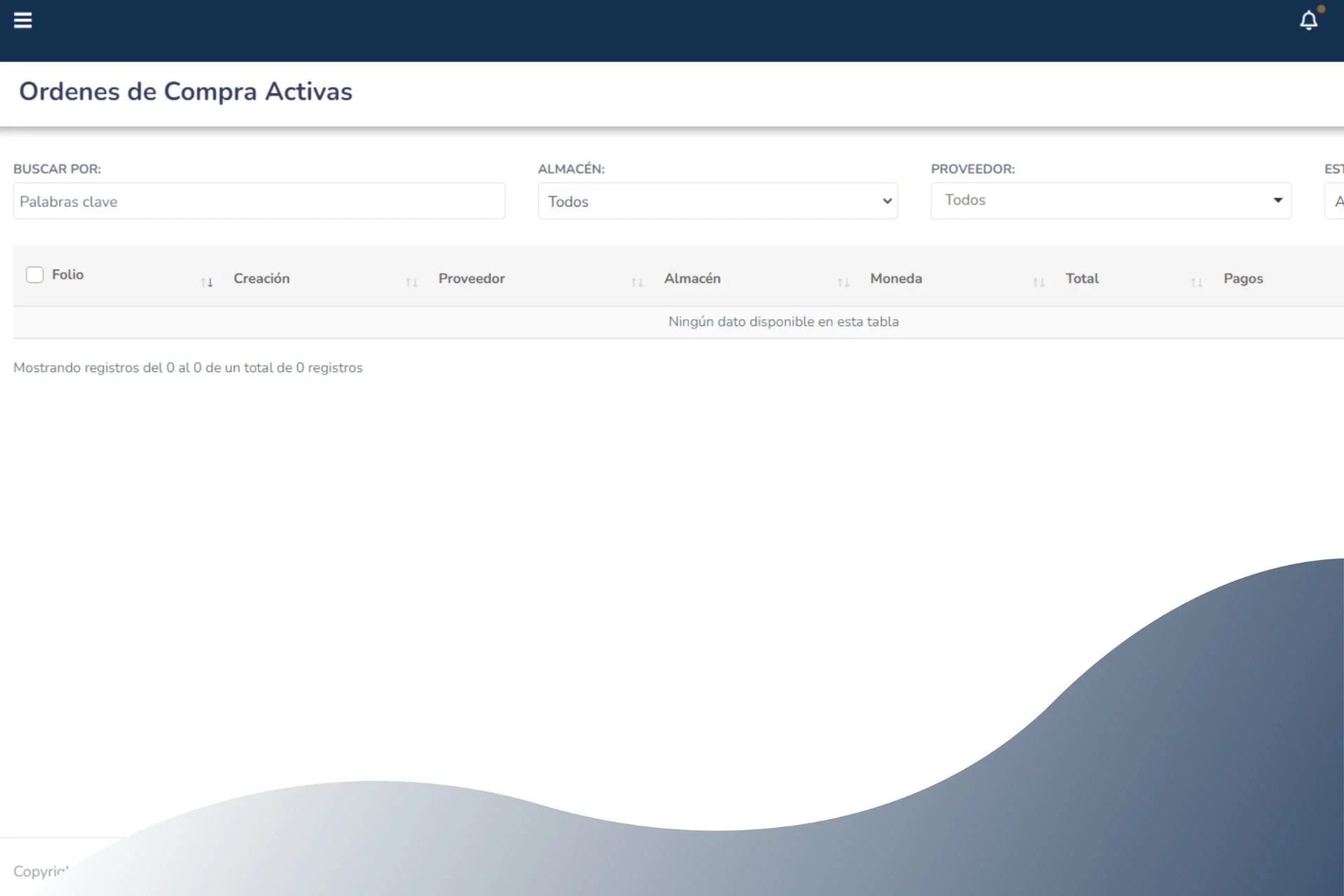This screenshot has width=1344, height=896.
Task: Click the 'Mostrando registros' info text
Action: pyautogui.click(x=188, y=368)
